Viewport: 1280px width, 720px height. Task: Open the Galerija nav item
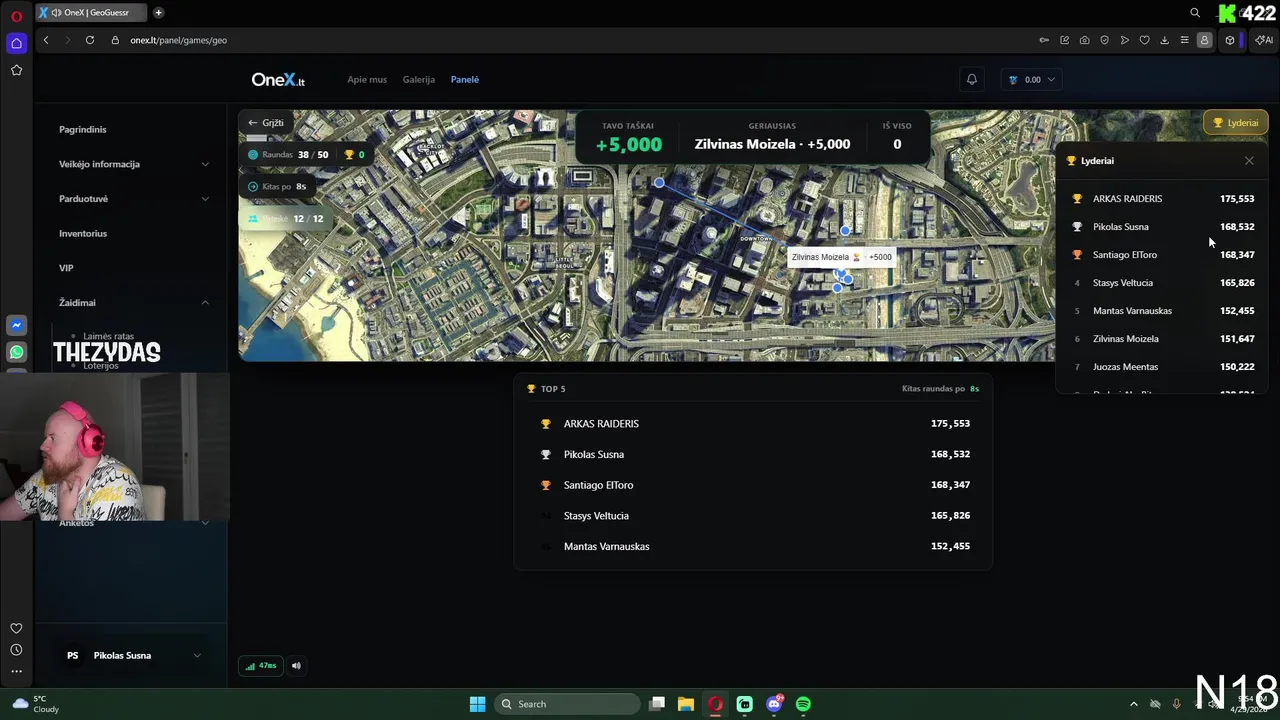(x=419, y=79)
